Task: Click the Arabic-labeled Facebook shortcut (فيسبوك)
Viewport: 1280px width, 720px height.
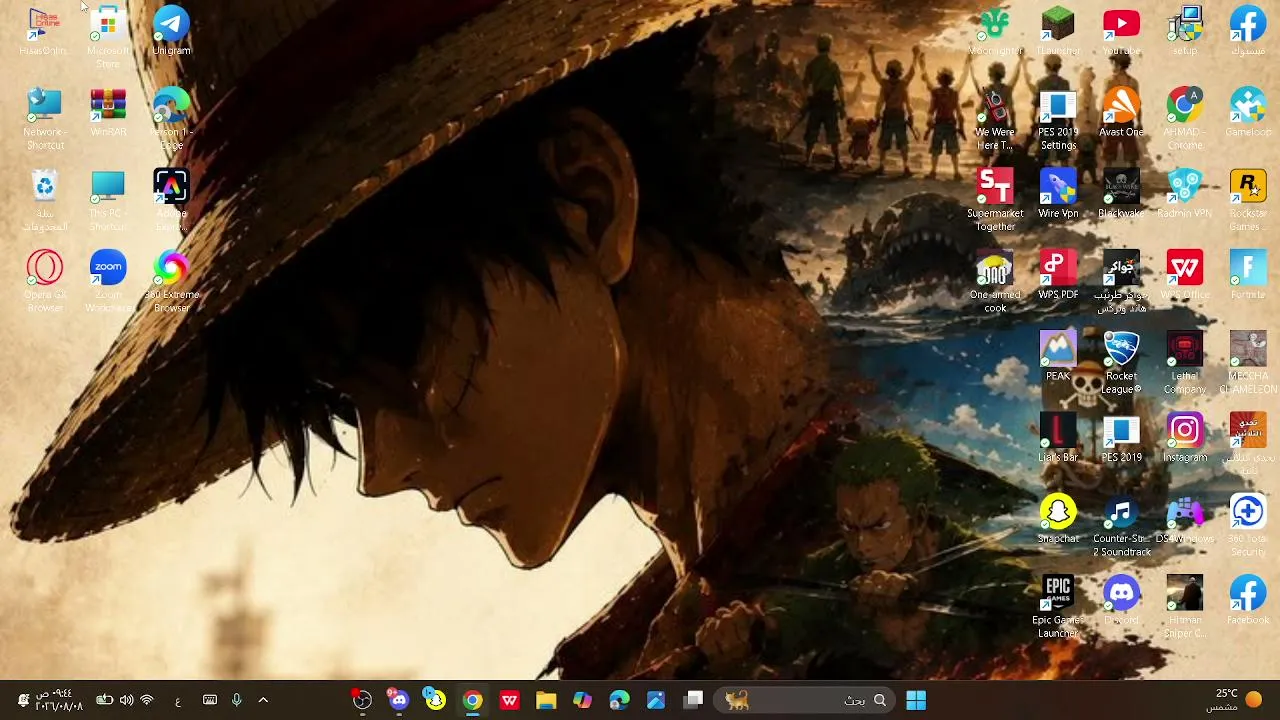Action: tap(1248, 31)
